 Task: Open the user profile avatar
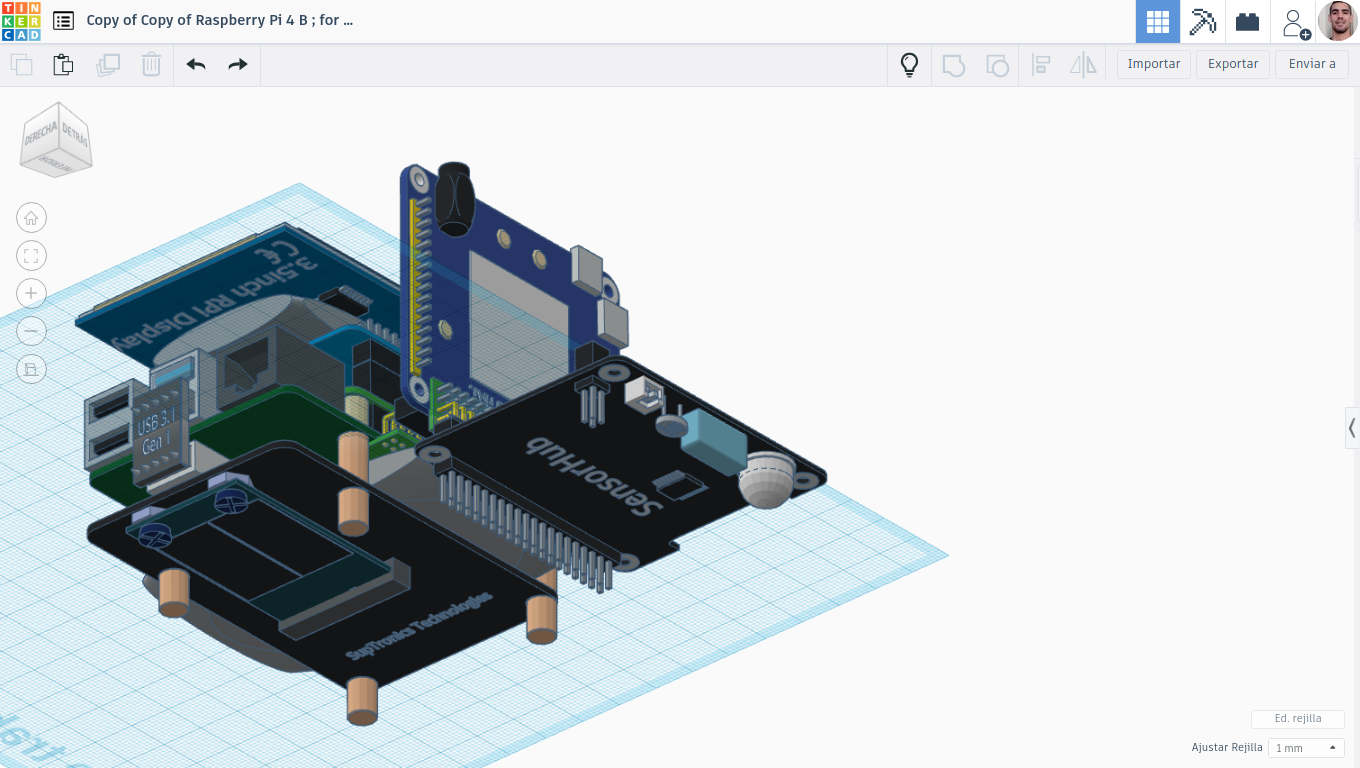(1337, 21)
